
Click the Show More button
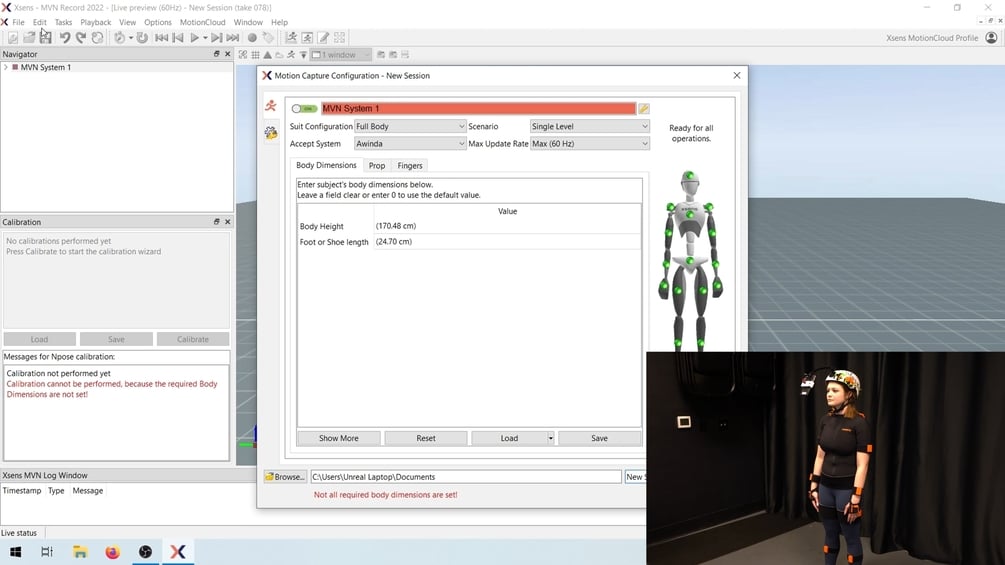pos(338,438)
